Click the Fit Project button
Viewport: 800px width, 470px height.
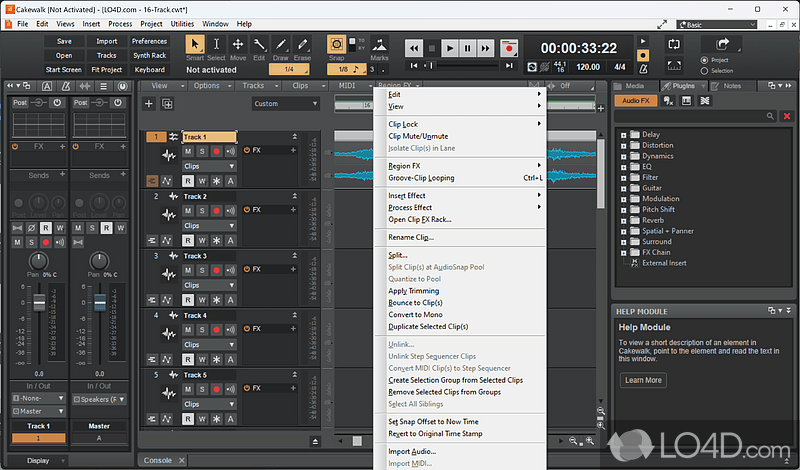click(x=107, y=69)
